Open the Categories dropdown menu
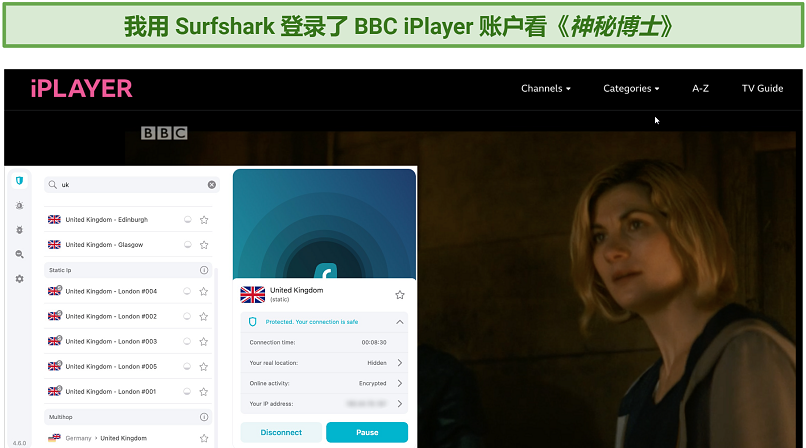This screenshot has width=806, height=448. [631, 89]
